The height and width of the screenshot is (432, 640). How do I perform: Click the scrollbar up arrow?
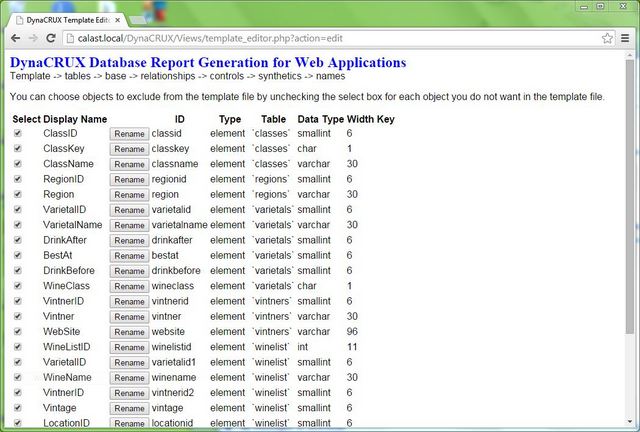pos(630,55)
